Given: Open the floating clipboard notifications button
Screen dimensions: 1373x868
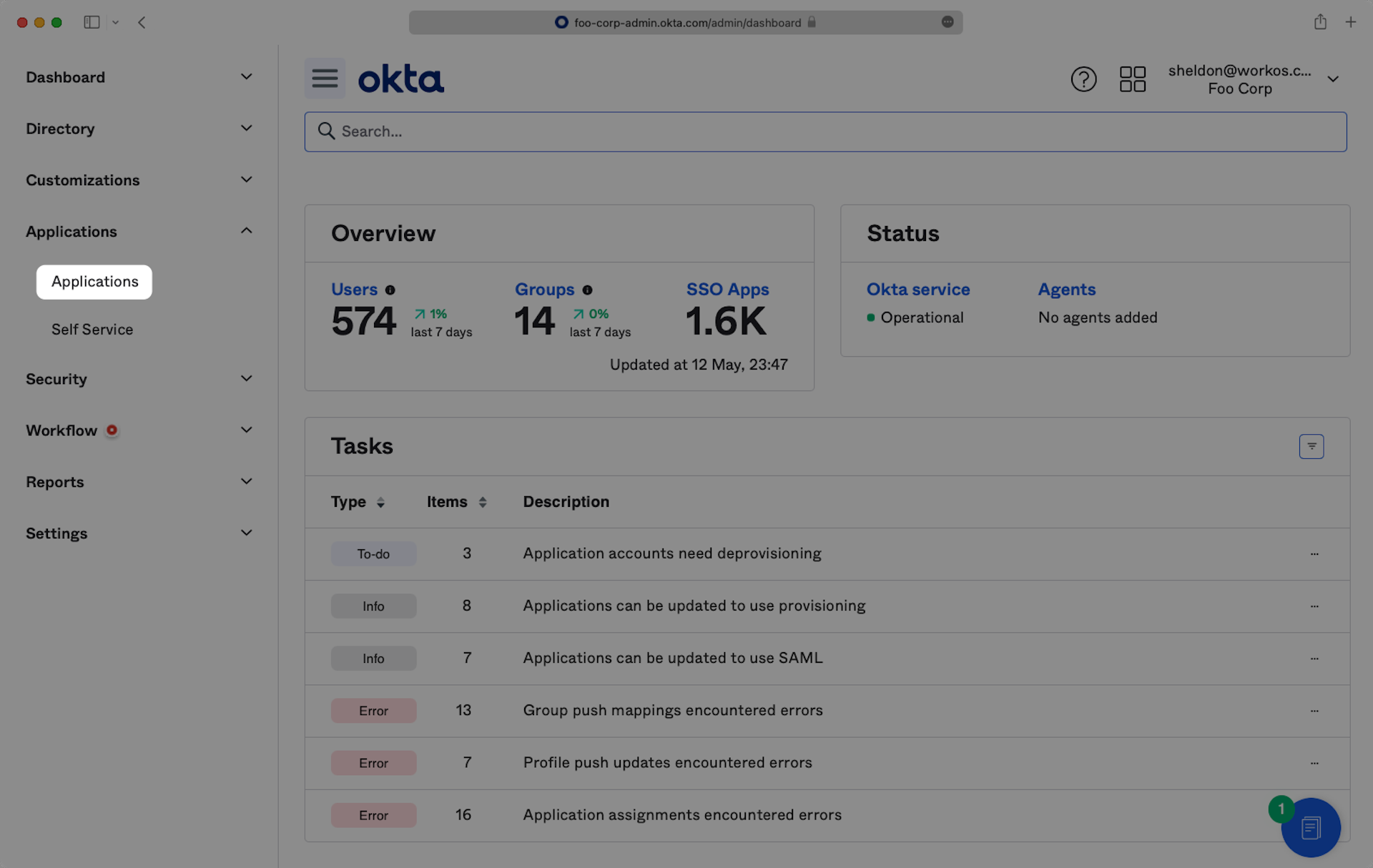Looking at the screenshot, I should [x=1310, y=828].
